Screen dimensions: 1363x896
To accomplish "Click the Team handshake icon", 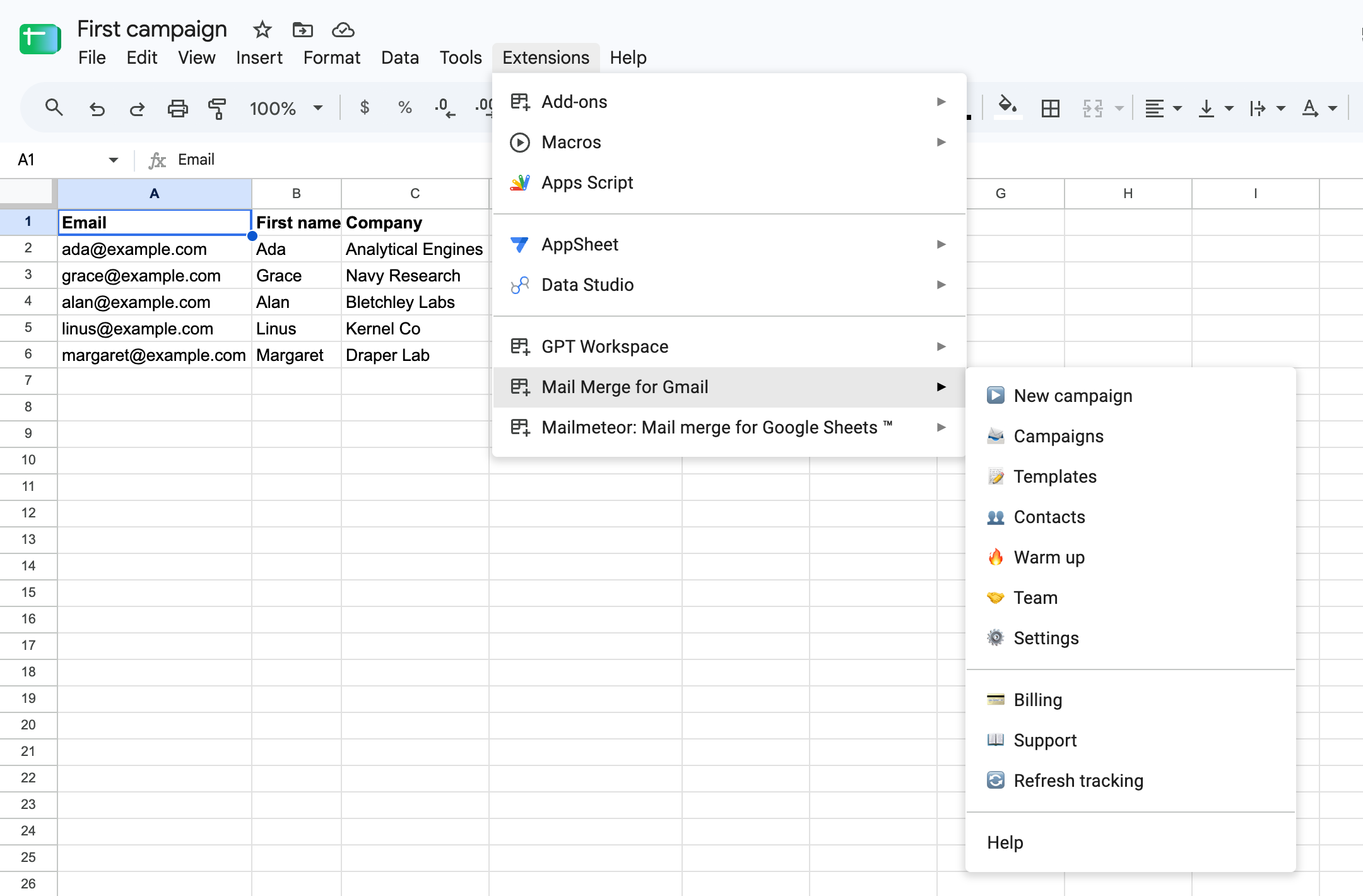I will (995, 597).
